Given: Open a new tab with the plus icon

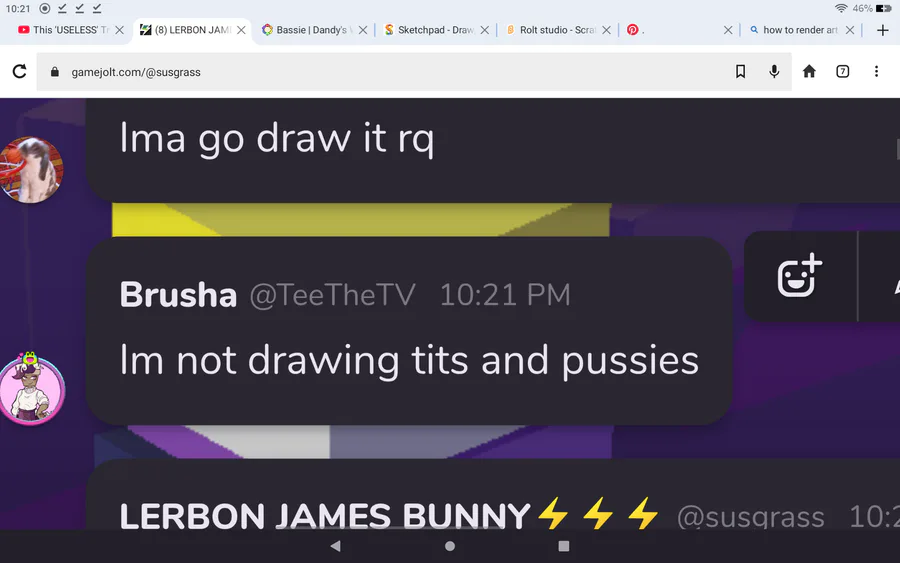Looking at the screenshot, I should [882, 30].
